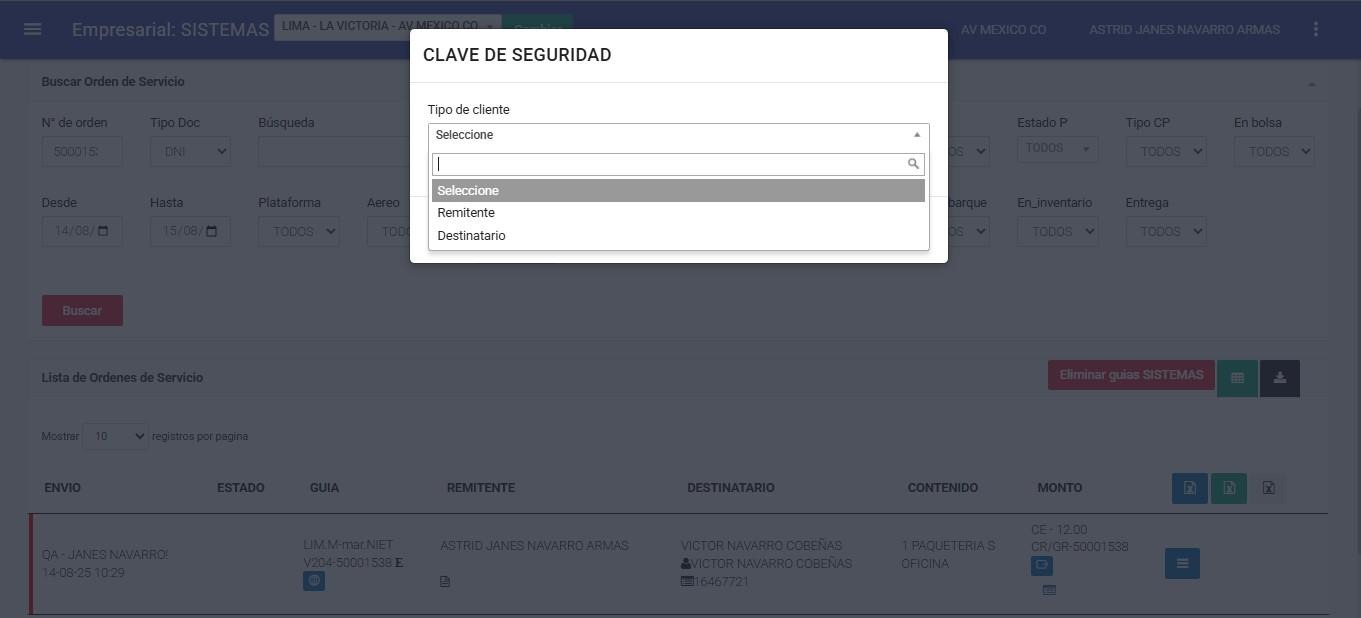Click the three-dot options icon in header

coord(1316,29)
